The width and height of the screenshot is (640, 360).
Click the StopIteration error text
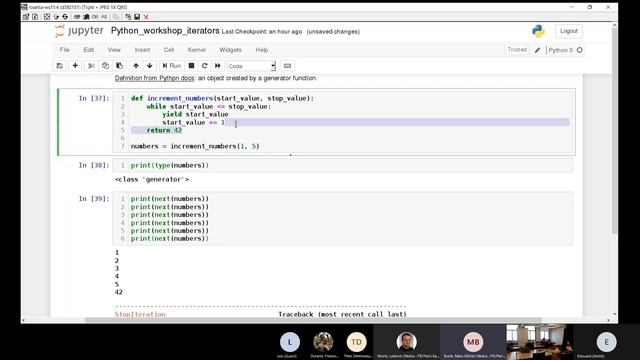pos(140,314)
